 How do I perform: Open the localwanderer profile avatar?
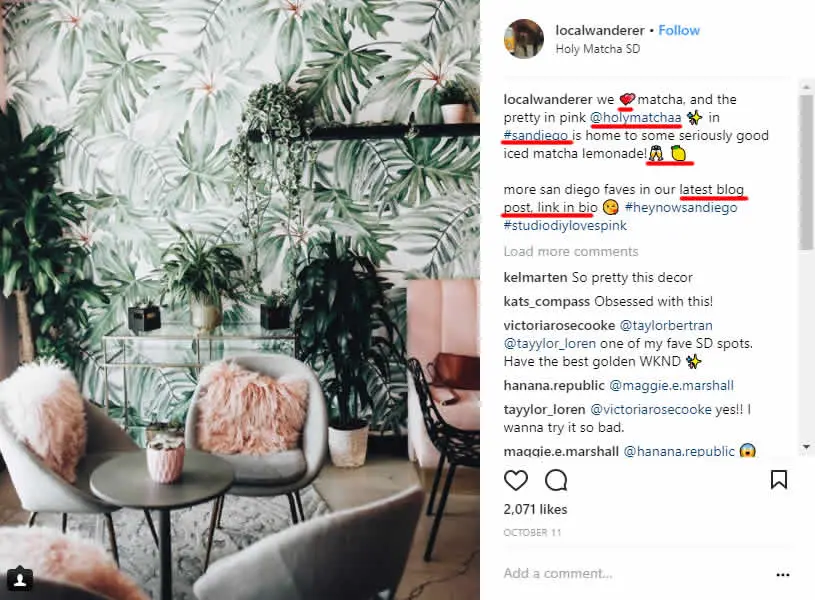click(x=523, y=38)
